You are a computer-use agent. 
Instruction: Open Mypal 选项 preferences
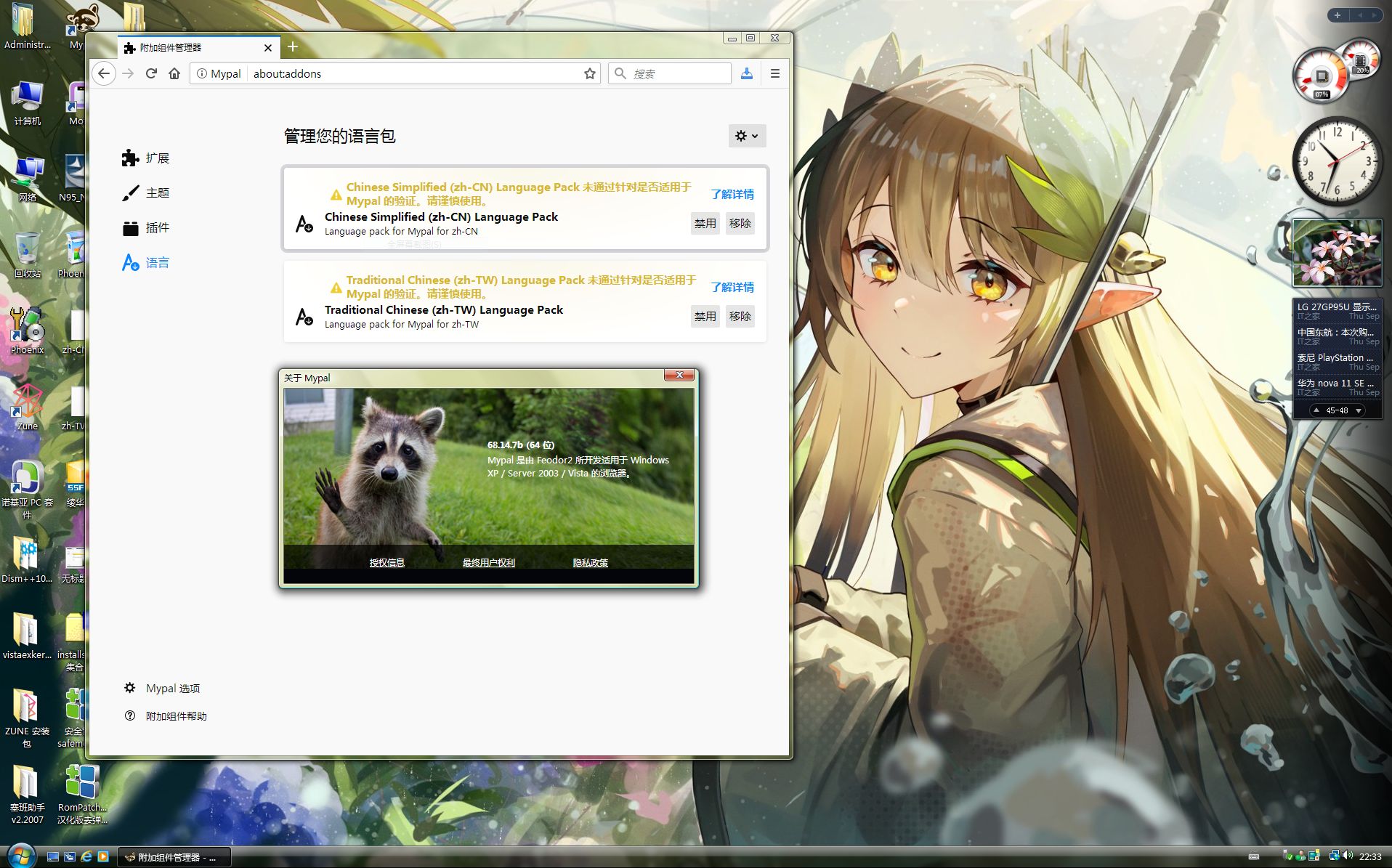[x=162, y=688]
